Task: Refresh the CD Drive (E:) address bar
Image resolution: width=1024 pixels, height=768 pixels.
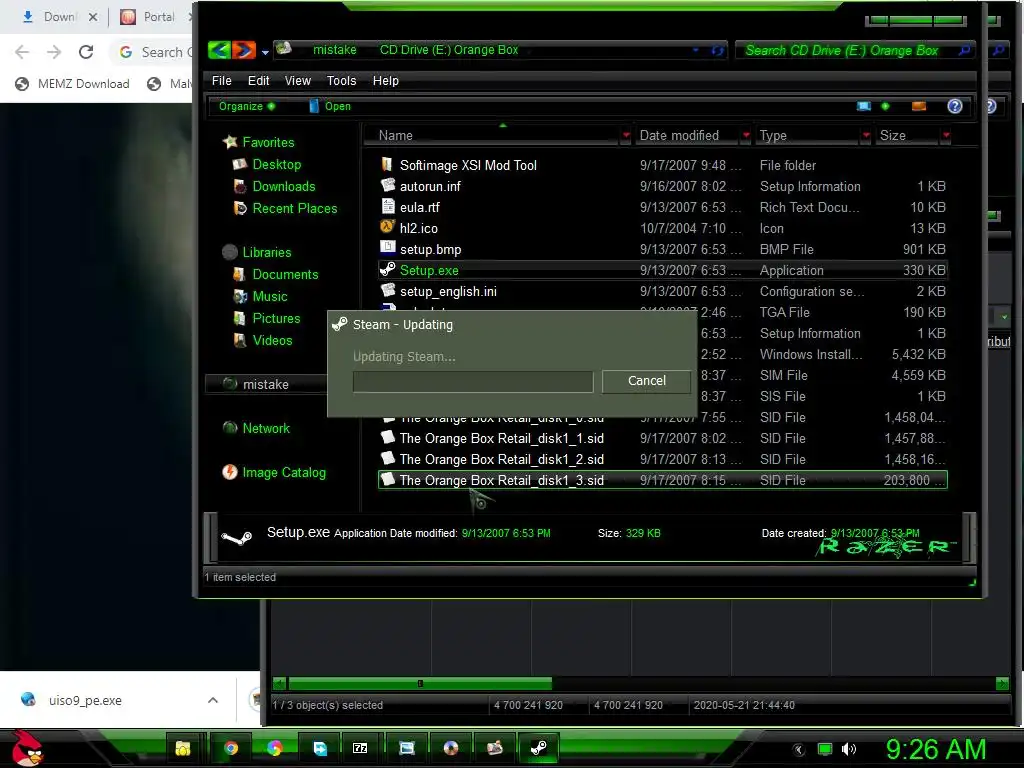Action: pyautogui.click(x=717, y=50)
